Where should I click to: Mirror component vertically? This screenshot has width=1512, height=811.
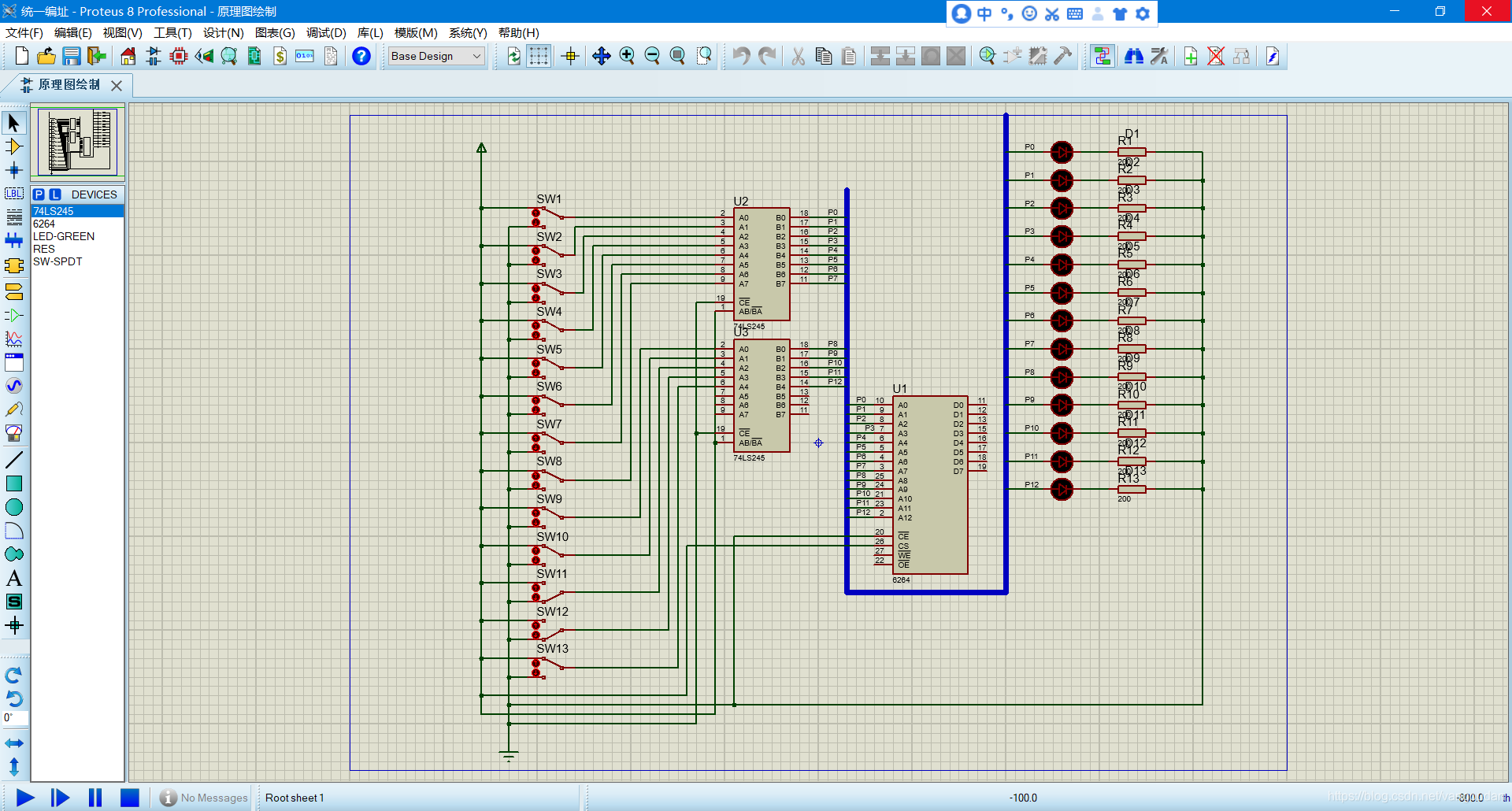[x=14, y=766]
